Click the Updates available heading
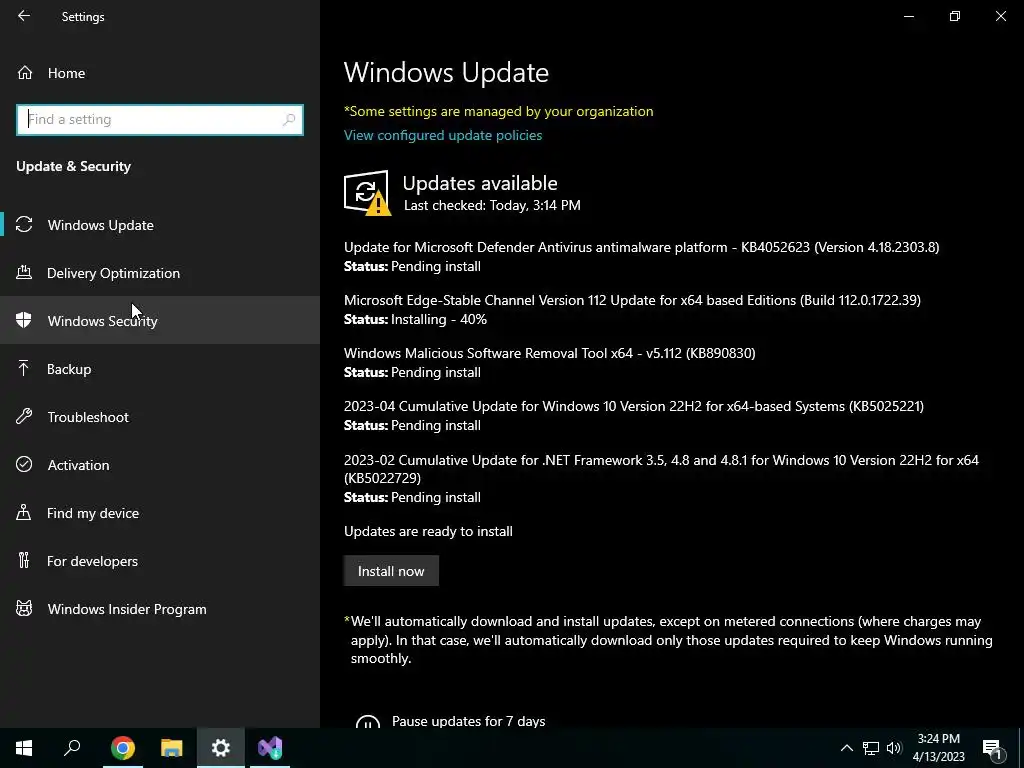 tap(480, 183)
